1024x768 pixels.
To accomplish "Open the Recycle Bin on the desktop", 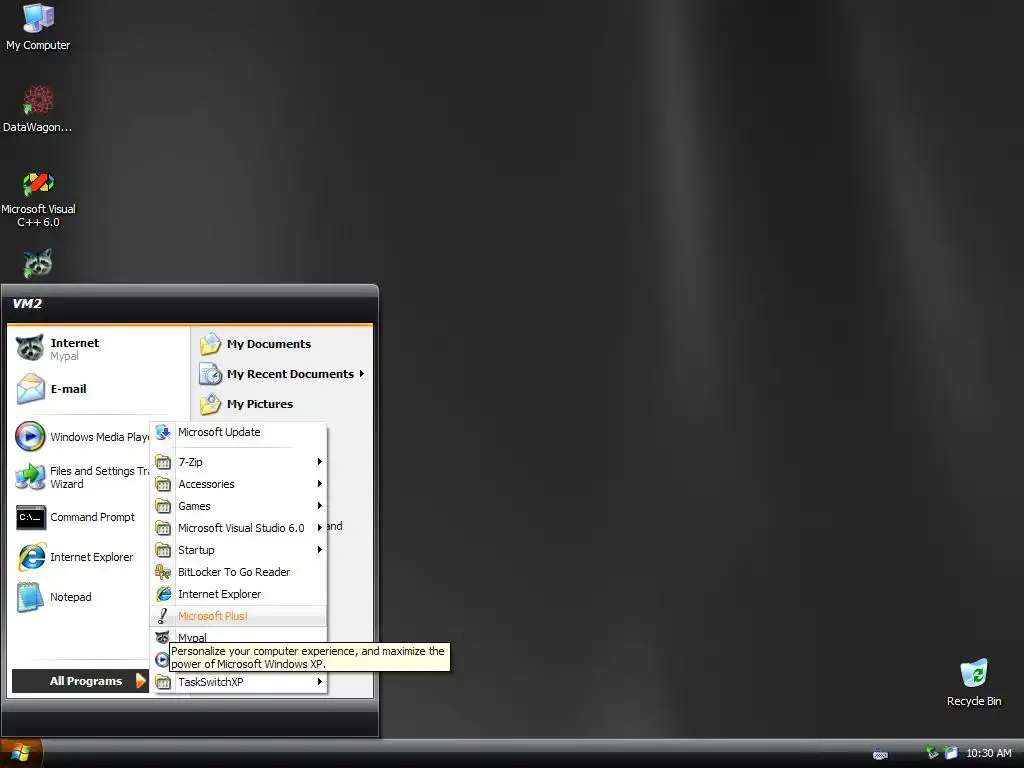I will (974, 682).
